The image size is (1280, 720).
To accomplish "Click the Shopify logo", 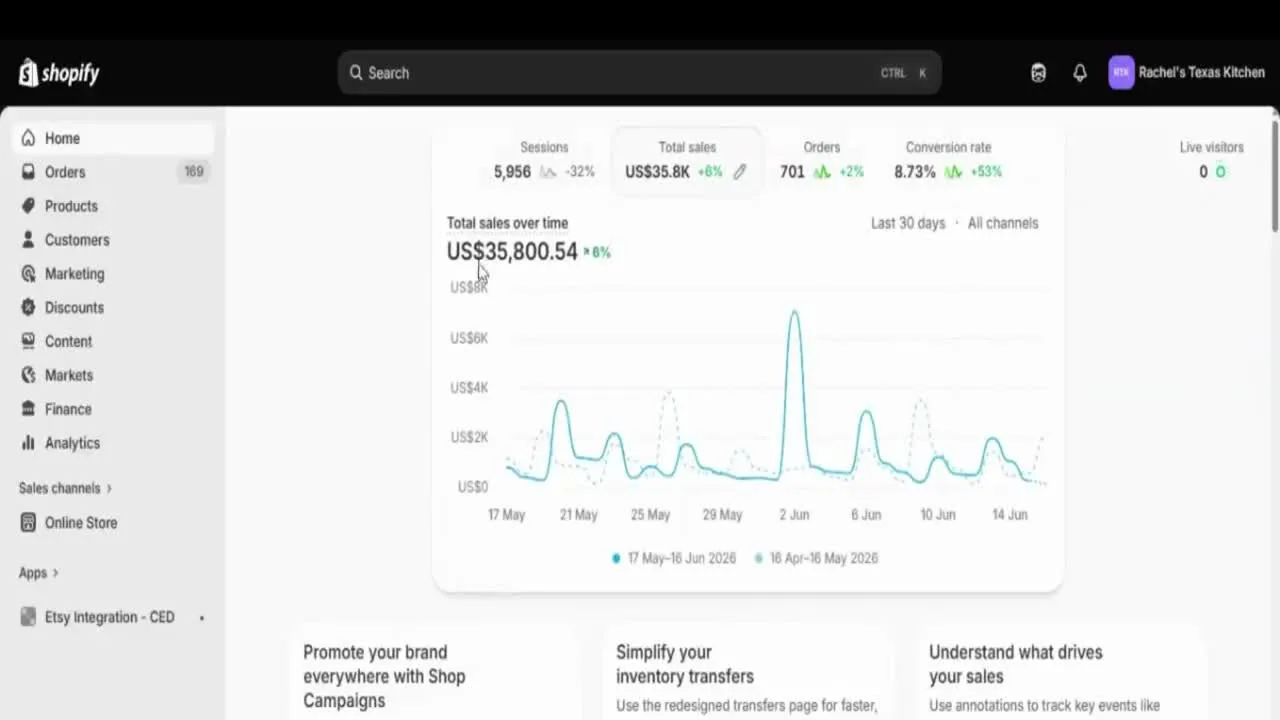I will click(59, 73).
